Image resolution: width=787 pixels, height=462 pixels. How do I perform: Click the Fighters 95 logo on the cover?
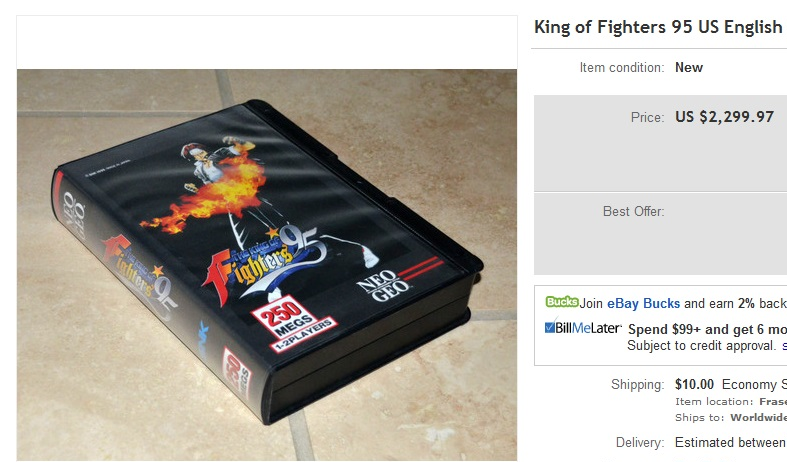(261, 262)
